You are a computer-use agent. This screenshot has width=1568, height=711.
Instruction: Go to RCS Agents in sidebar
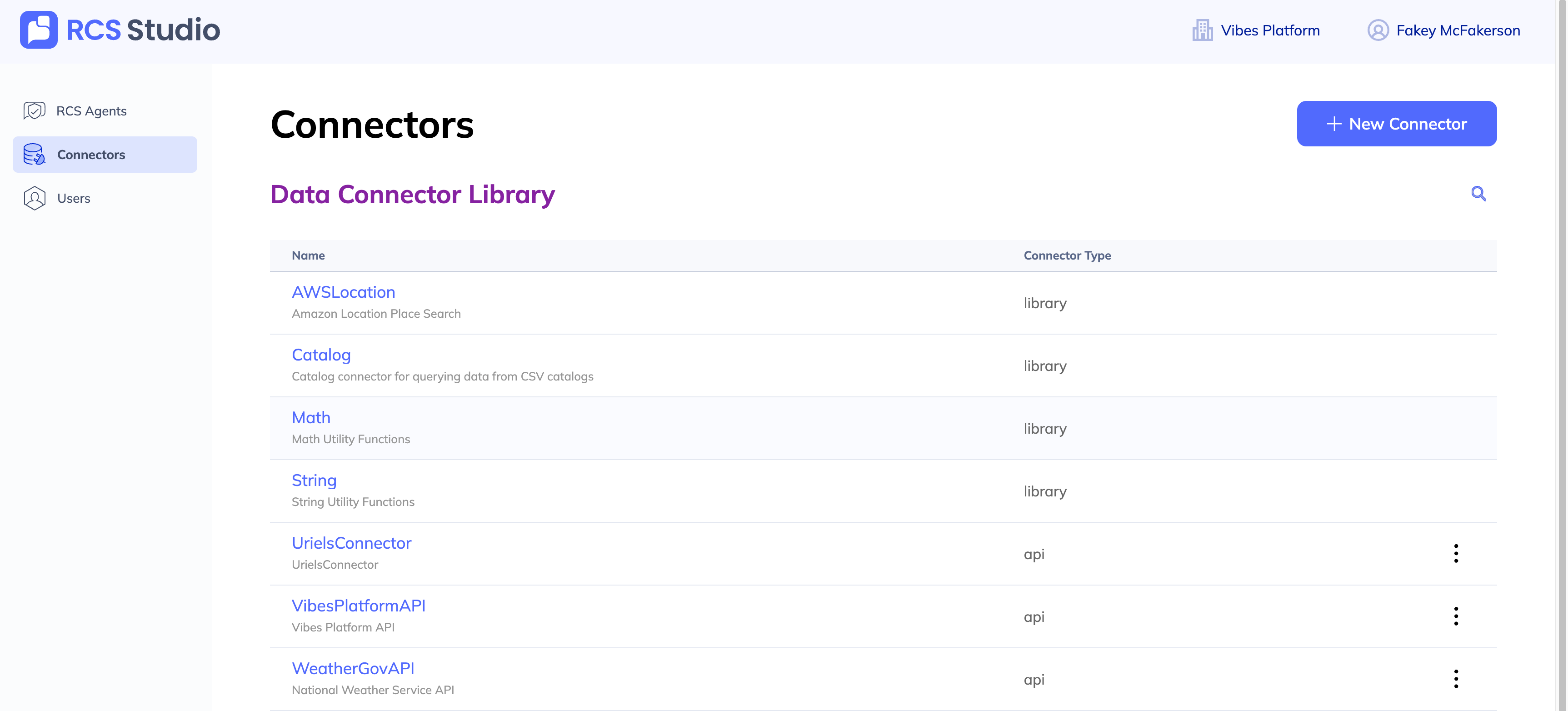(91, 111)
